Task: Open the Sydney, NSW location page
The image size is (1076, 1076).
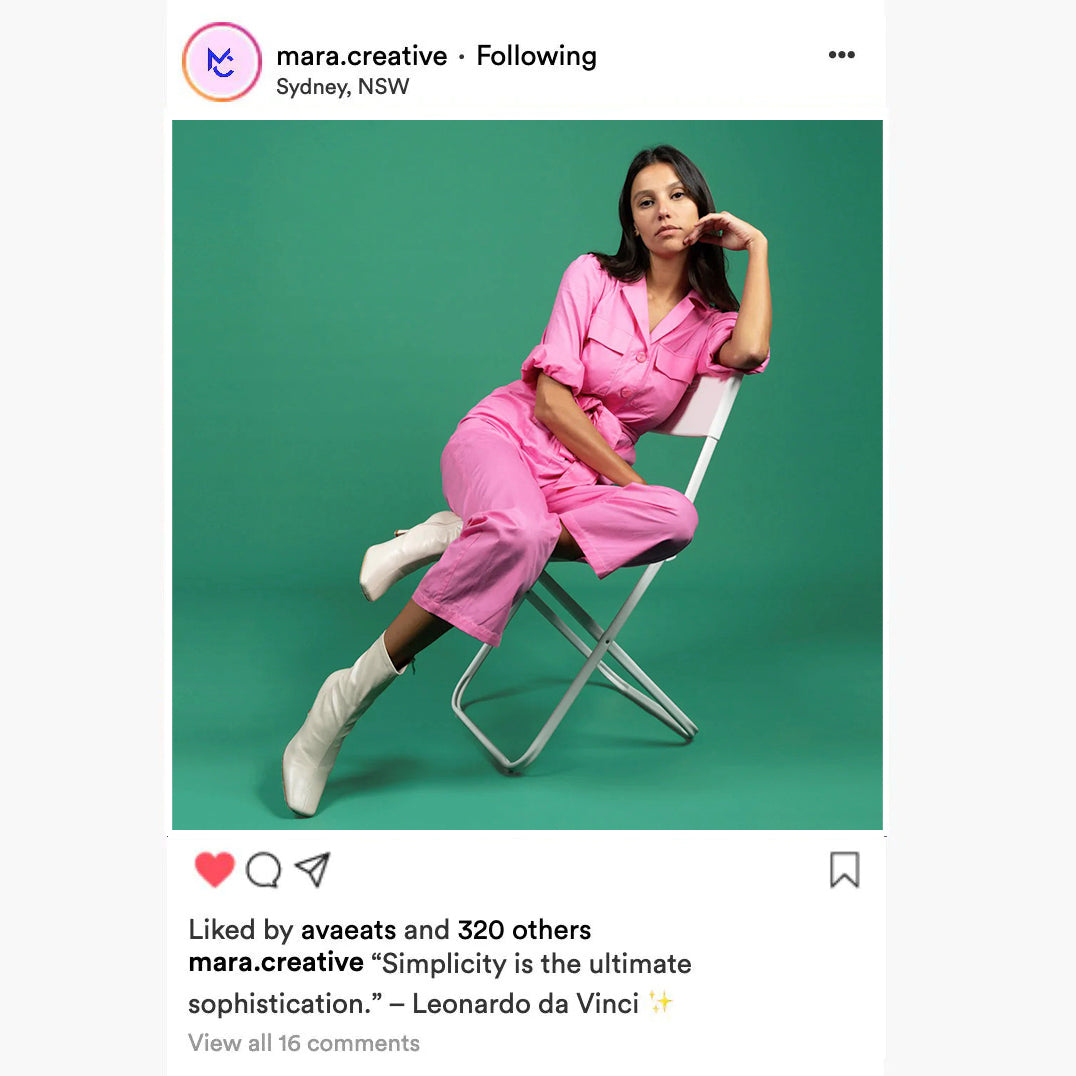Action: coord(342,87)
